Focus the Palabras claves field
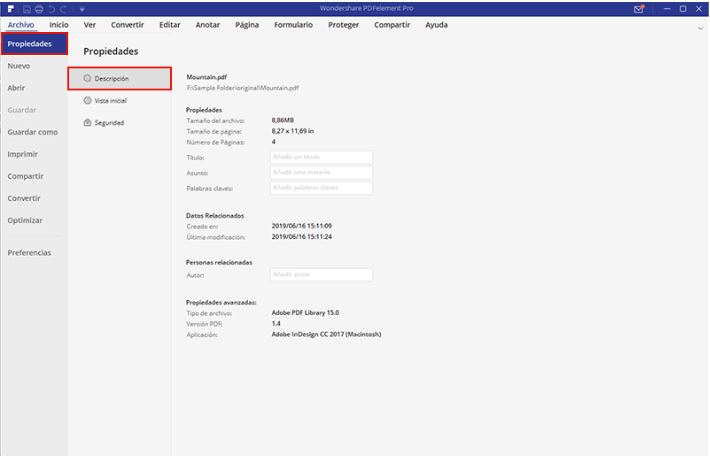Screen dimensions: 710x456 coord(321,188)
